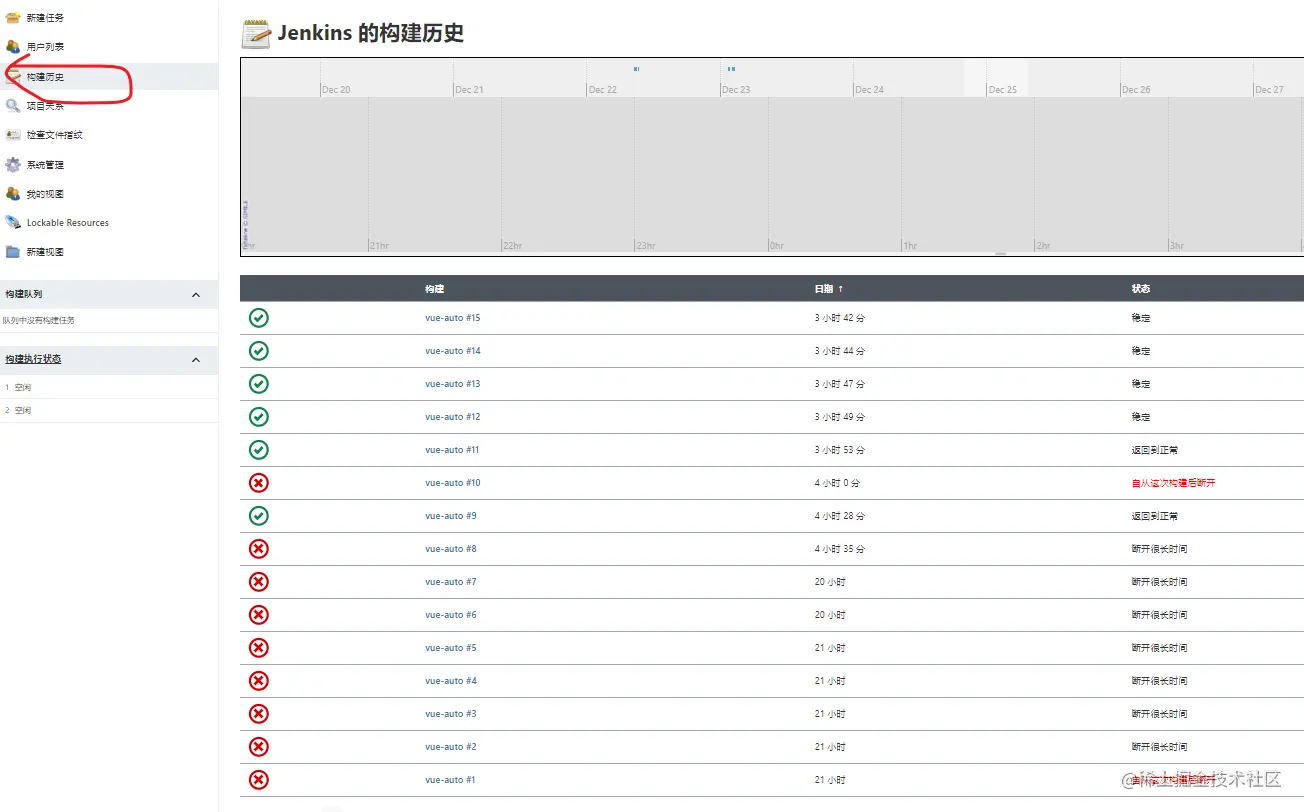Open the vue-auto #3 build link
Viewport: 1304px width, 812px height.
(451, 714)
